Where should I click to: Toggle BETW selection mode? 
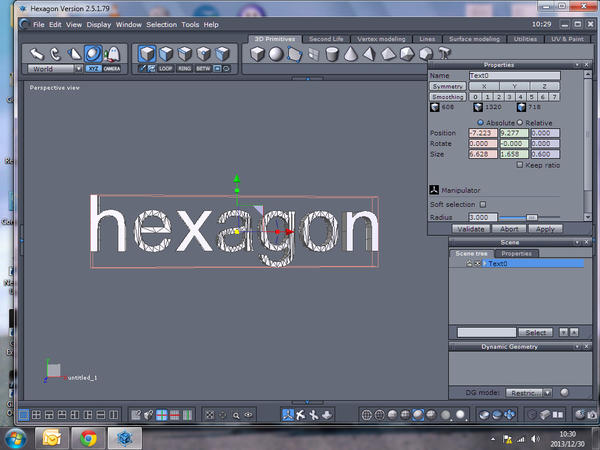(203, 69)
